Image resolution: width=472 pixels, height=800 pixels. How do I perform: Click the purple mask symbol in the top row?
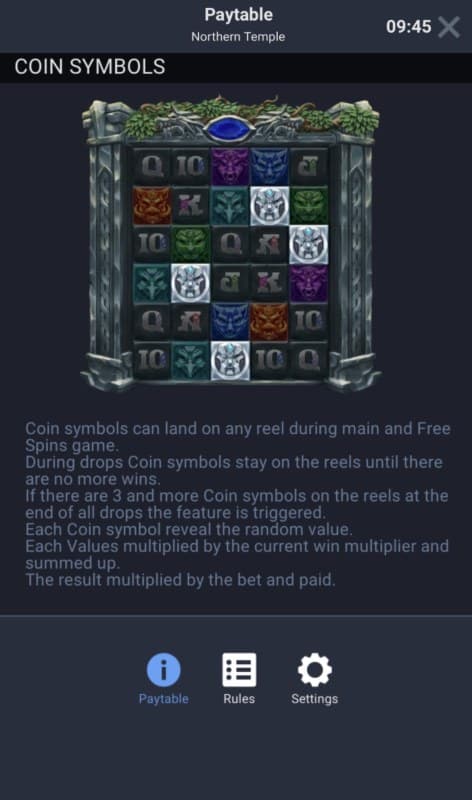click(x=230, y=167)
